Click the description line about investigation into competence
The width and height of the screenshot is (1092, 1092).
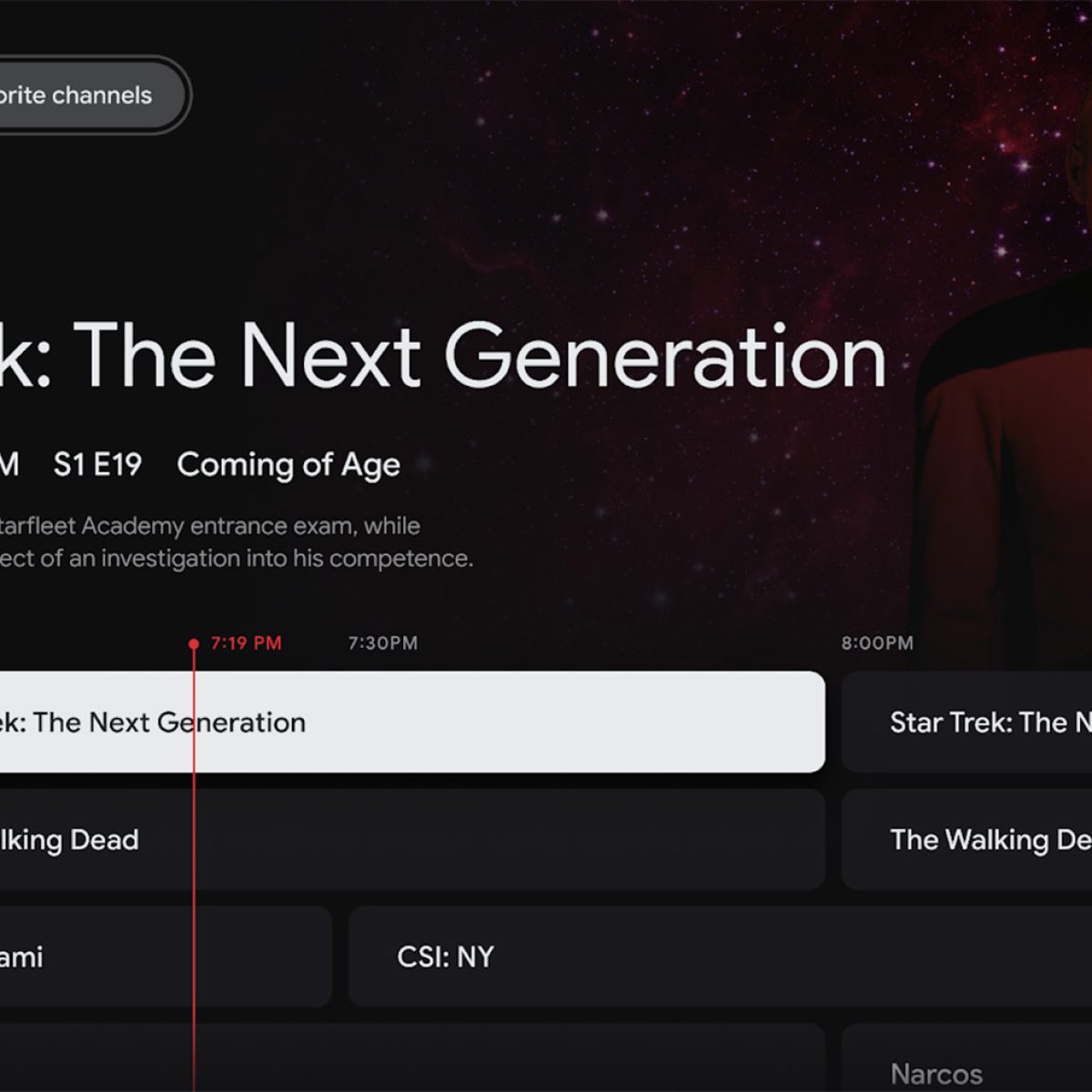(x=237, y=559)
